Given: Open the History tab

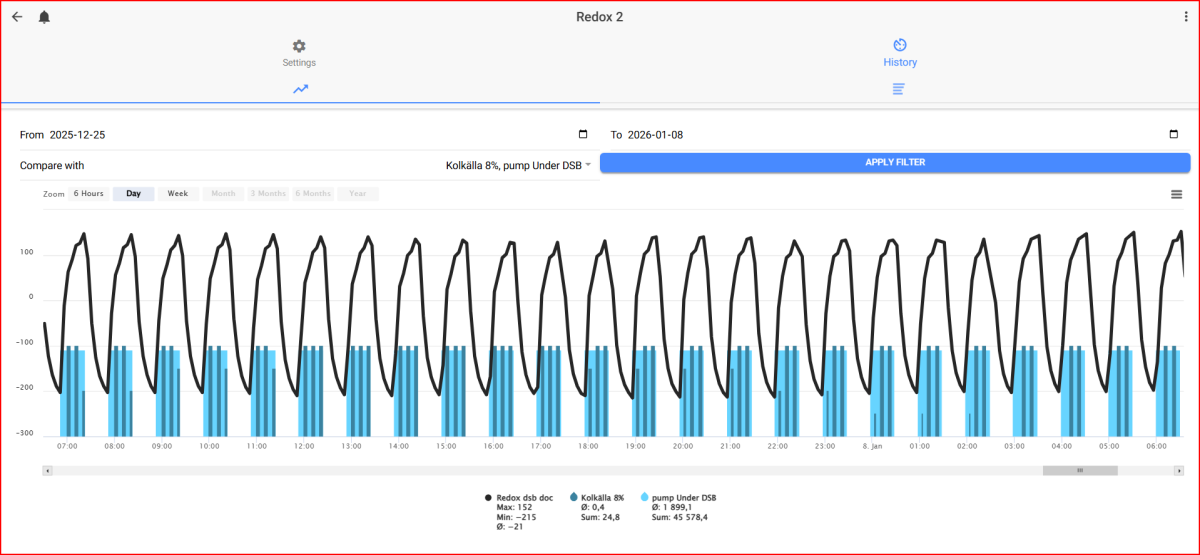Looking at the screenshot, I should click(x=900, y=54).
